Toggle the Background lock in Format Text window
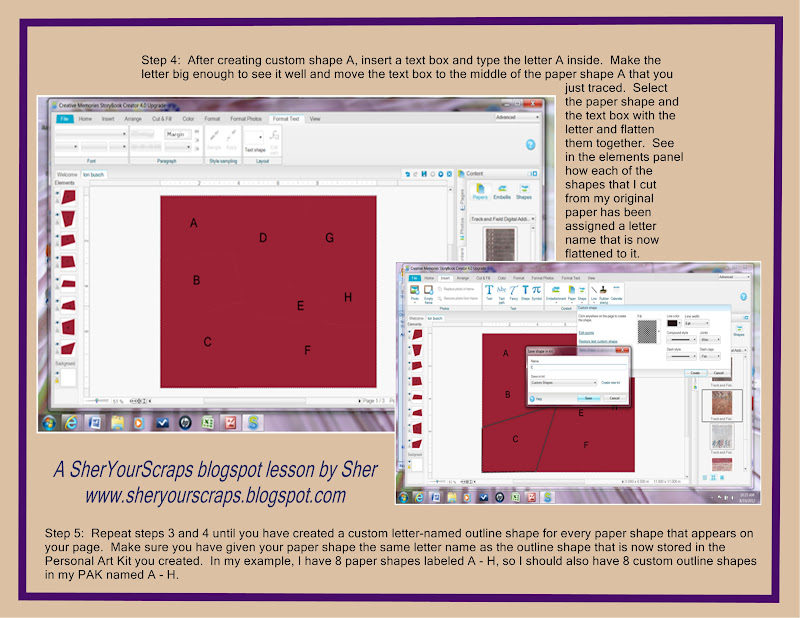This screenshot has height=618, width=800. [x=57, y=381]
